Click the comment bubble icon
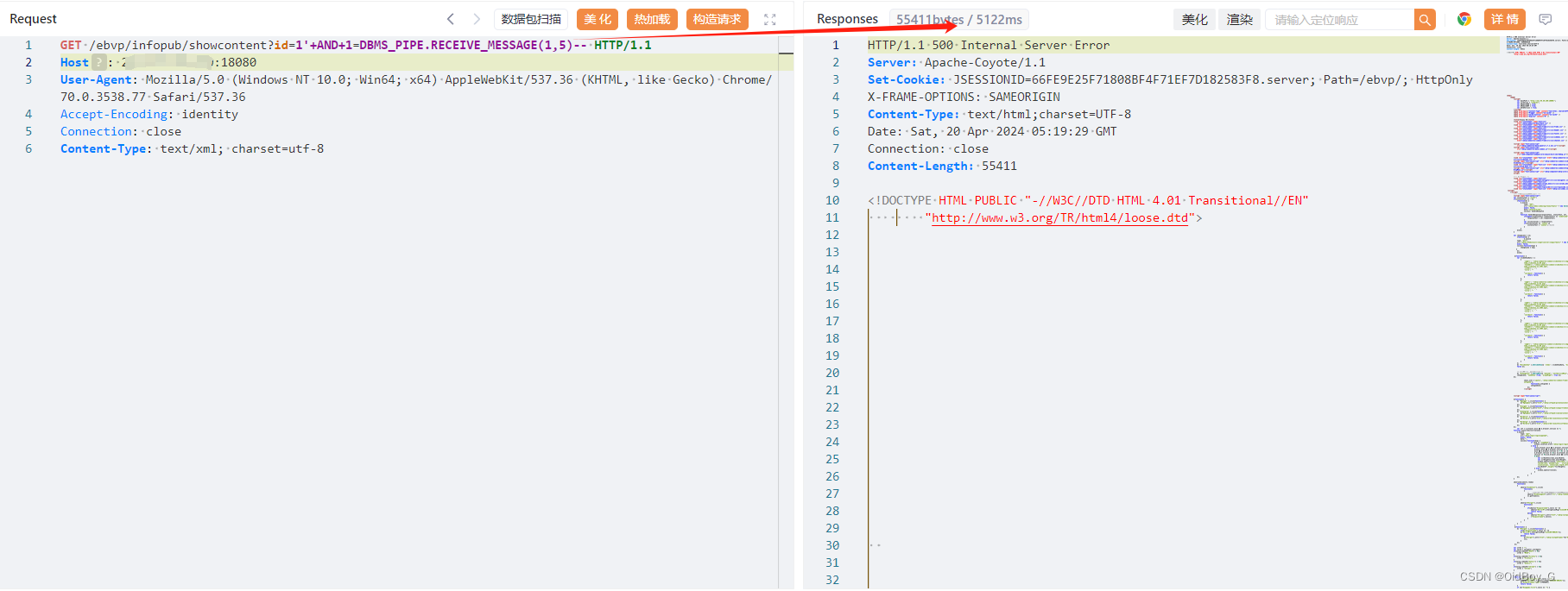 [x=1546, y=19]
